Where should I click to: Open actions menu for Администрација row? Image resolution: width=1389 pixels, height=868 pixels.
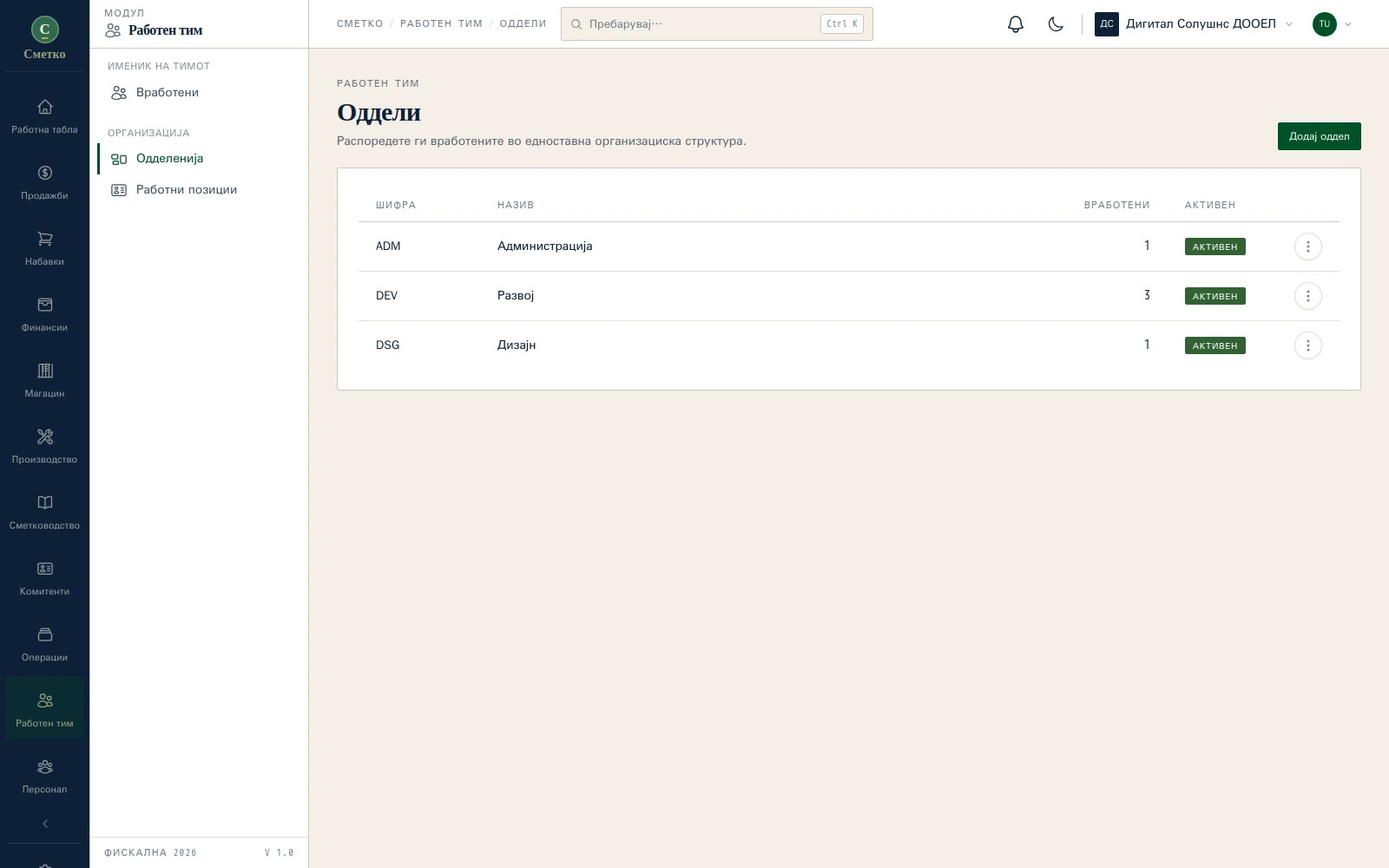(1307, 247)
